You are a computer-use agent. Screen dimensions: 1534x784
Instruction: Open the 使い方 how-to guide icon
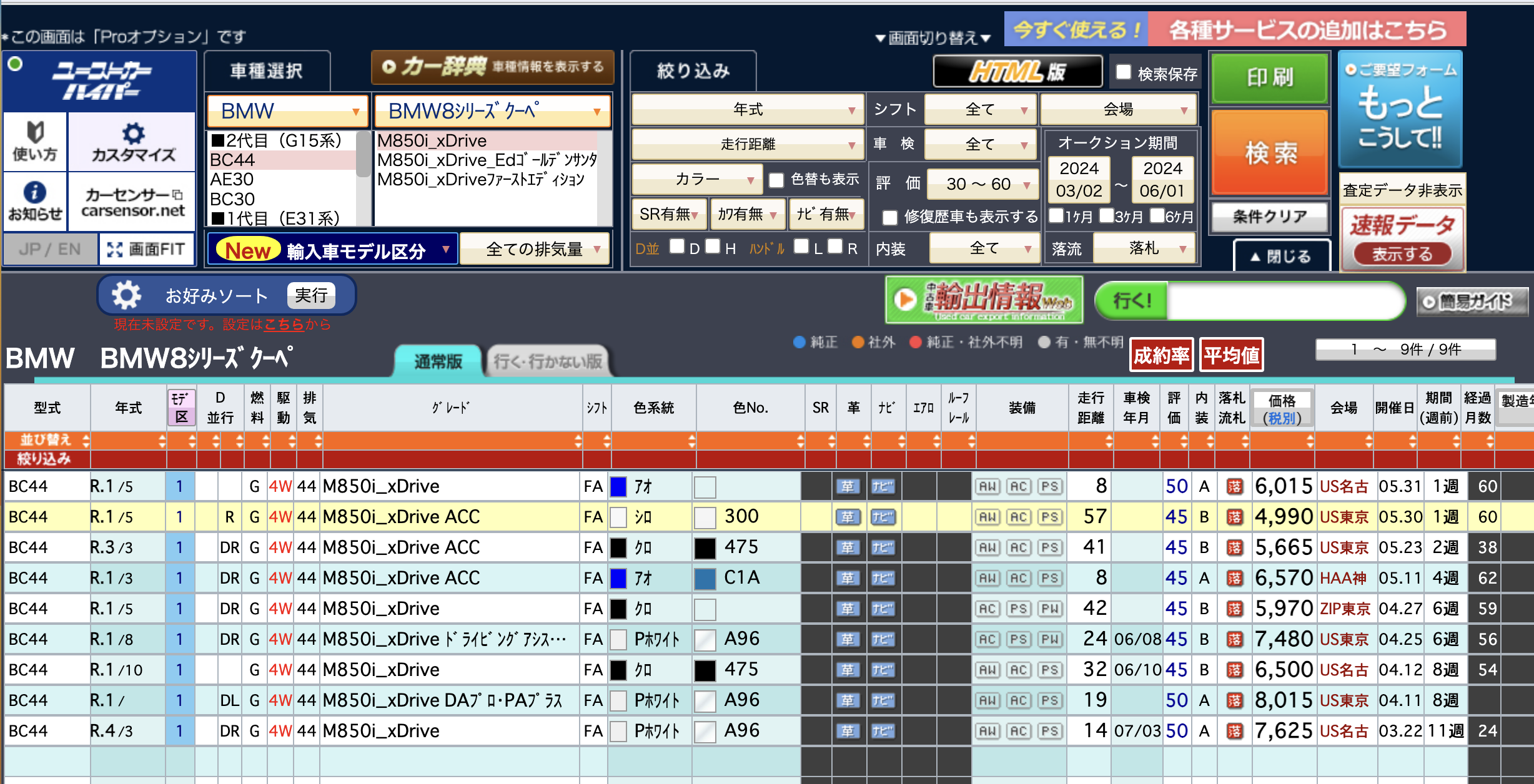pos(35,142)
